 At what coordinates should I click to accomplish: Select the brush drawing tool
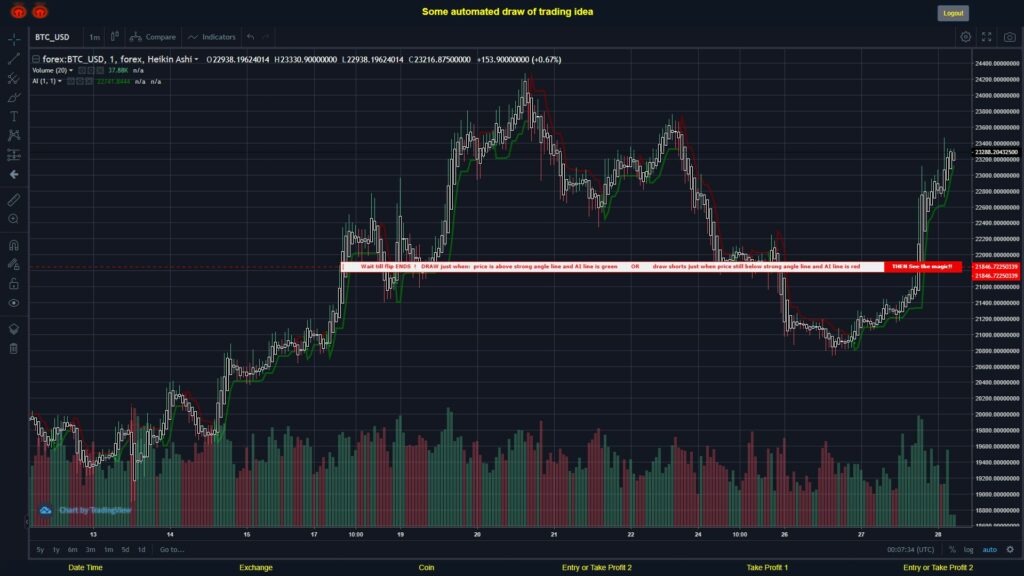14,97
